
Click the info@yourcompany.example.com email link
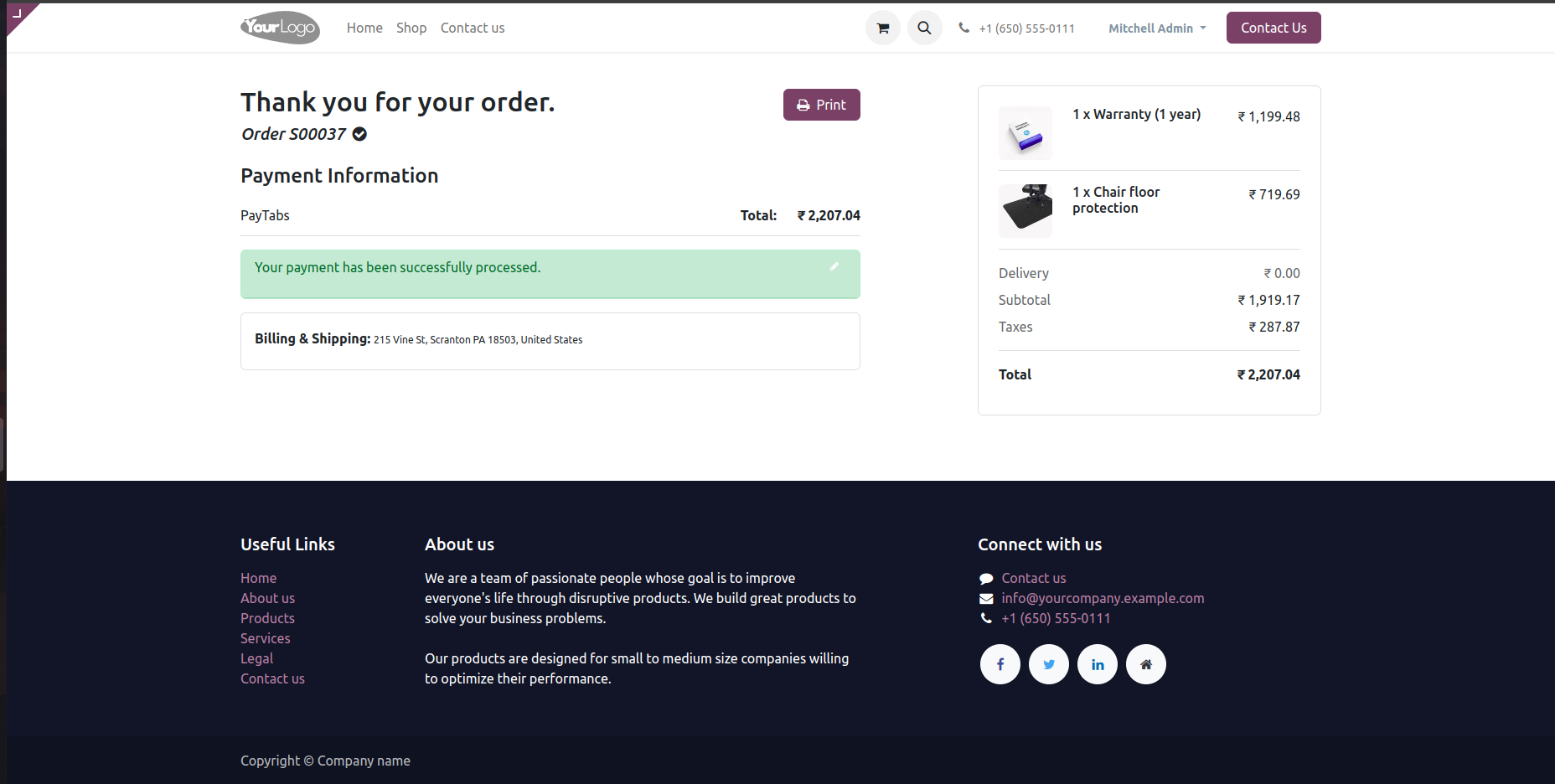click(x=1103, y=598)
